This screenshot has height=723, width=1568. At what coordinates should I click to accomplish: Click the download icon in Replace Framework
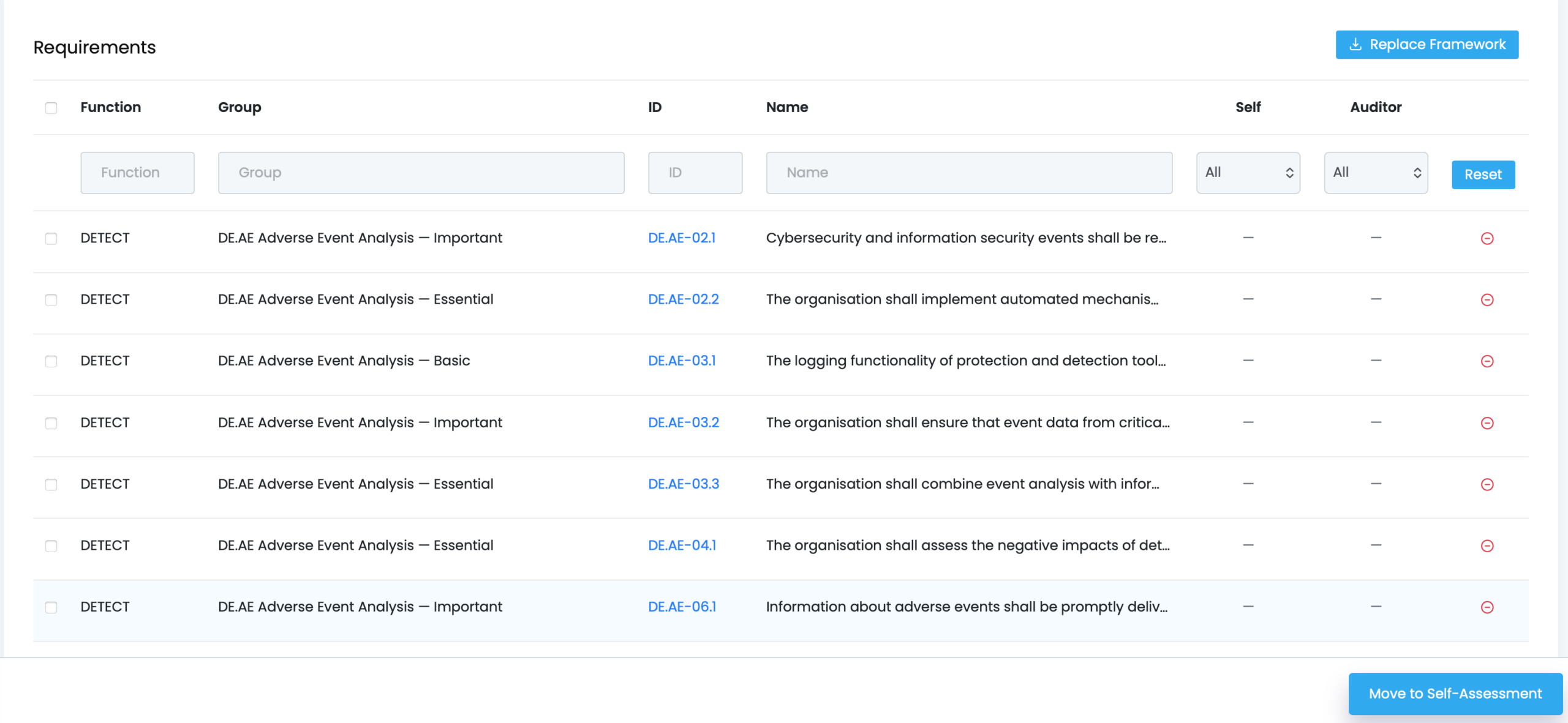click(x=1355, y=44)
